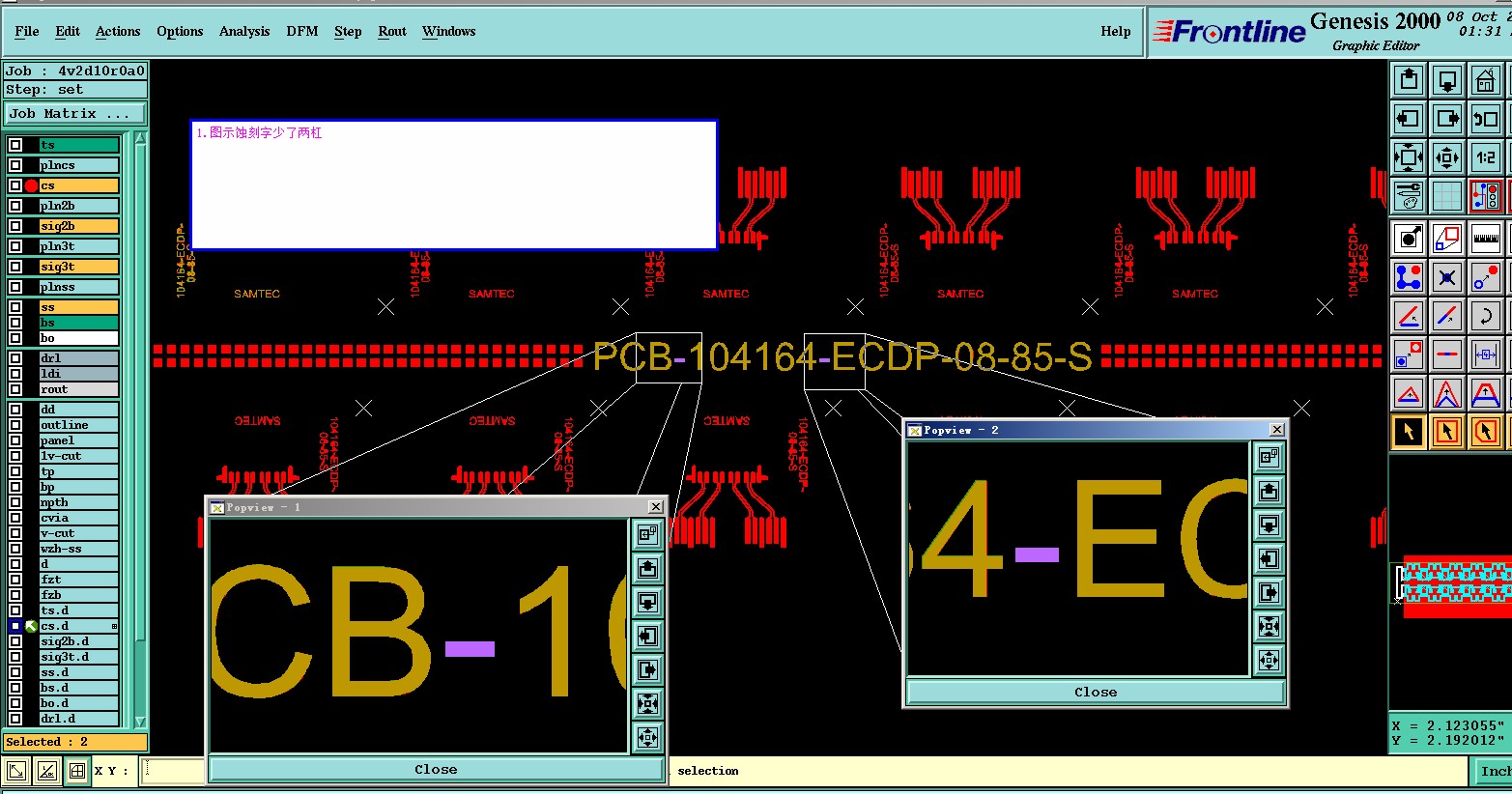1512x794 pixels.
Task: Toggle the rout layer checkbox
Action: coord(15,389)
